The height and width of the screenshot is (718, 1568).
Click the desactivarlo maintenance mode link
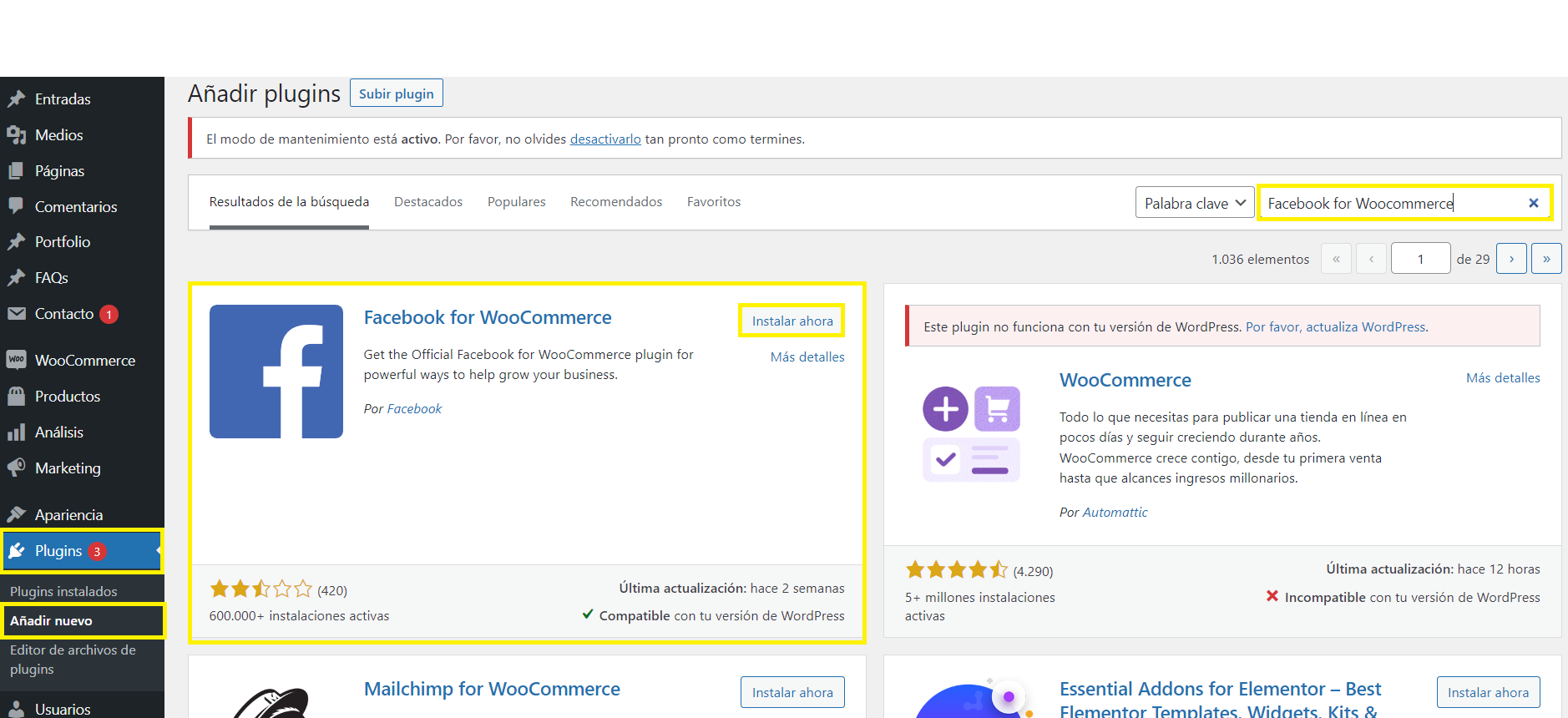click(604, 139)
